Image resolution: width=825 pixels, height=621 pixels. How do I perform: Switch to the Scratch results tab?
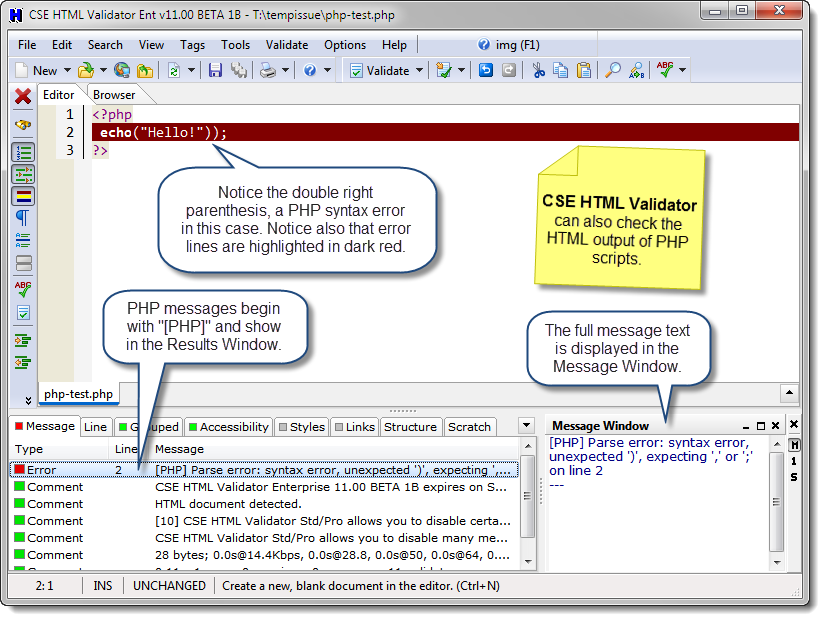(x=469, y=427)
